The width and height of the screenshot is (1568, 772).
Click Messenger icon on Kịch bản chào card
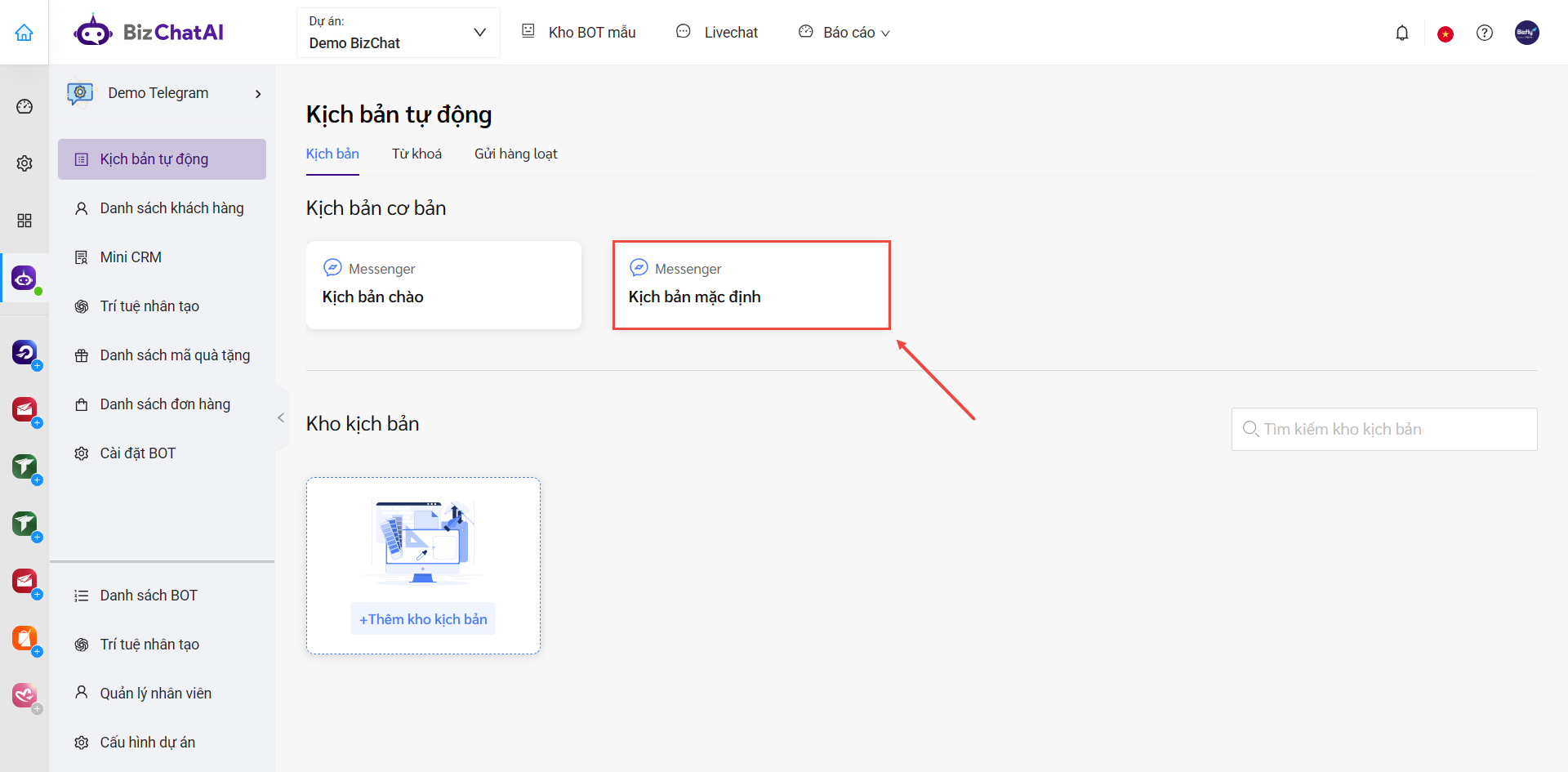pos(332,268)
